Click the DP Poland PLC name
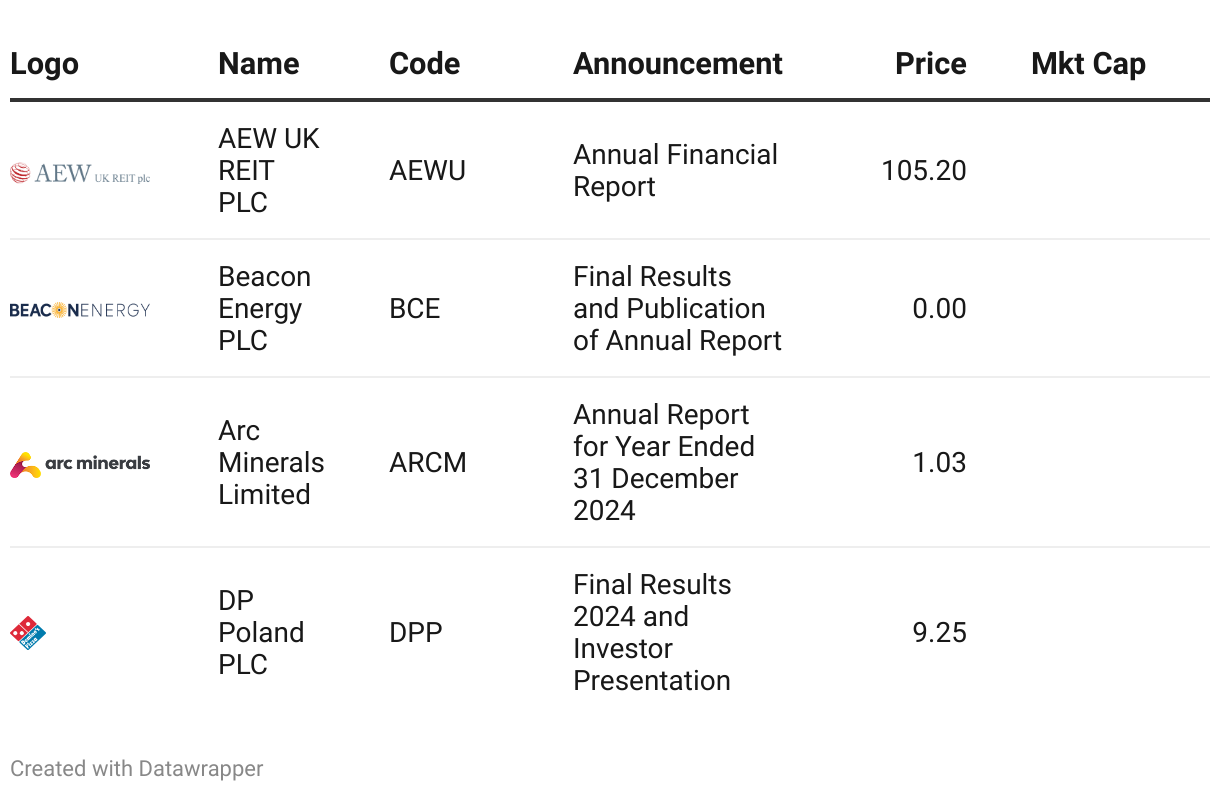Screen dimensions: 1220x792 (261, 633)
